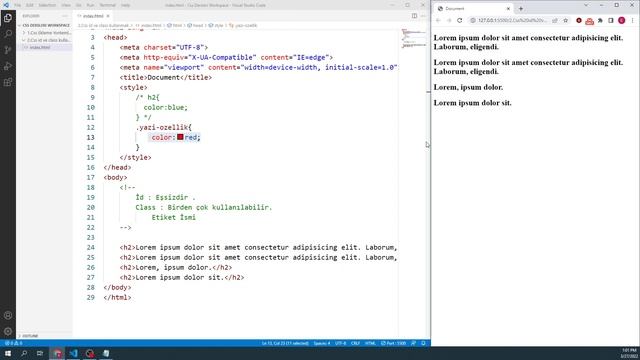The image size is (640, 360).
Task: Open a new Chrome tab
Action: pos(521,9)
